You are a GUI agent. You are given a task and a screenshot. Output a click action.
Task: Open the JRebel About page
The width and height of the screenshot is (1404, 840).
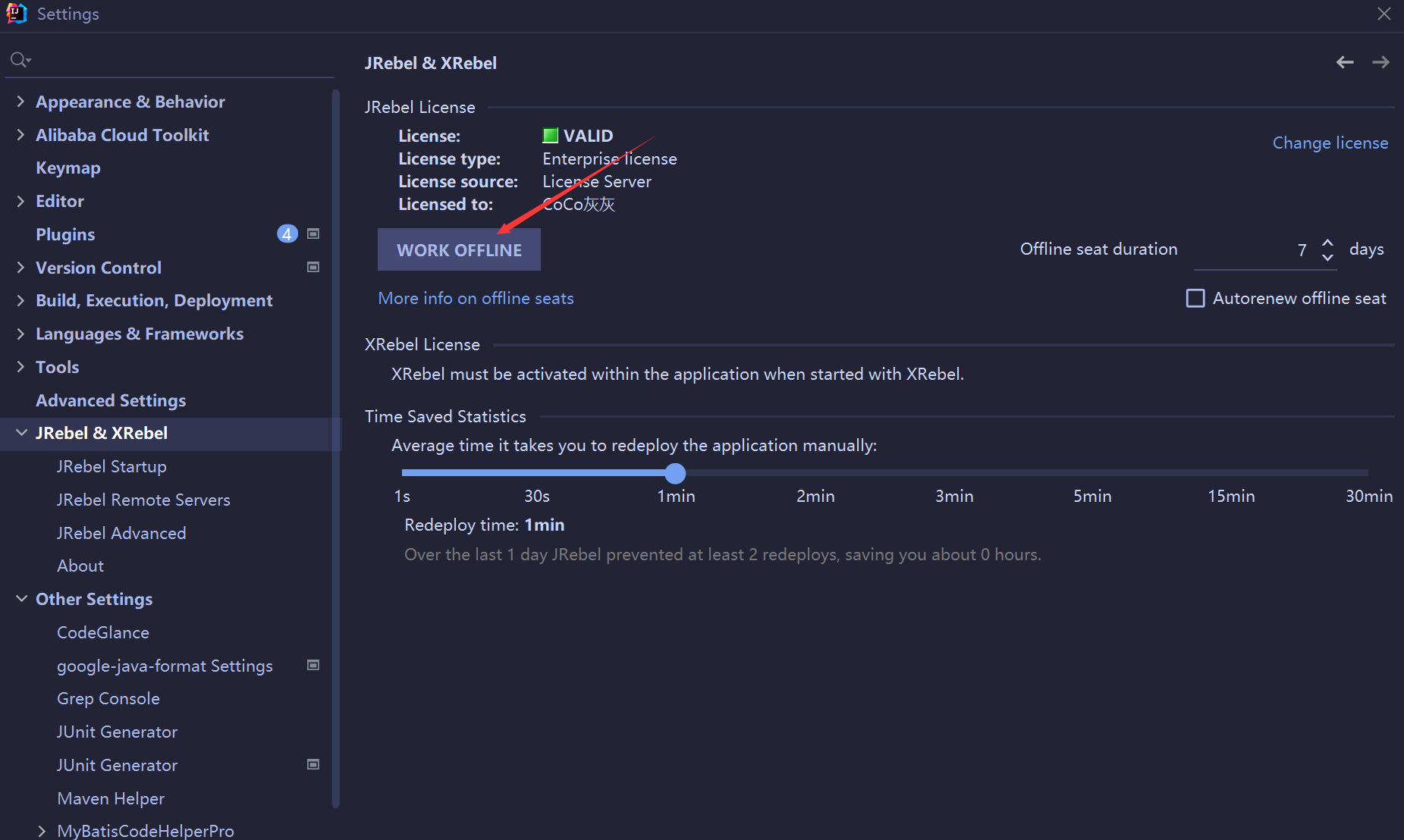coord(80,566)
